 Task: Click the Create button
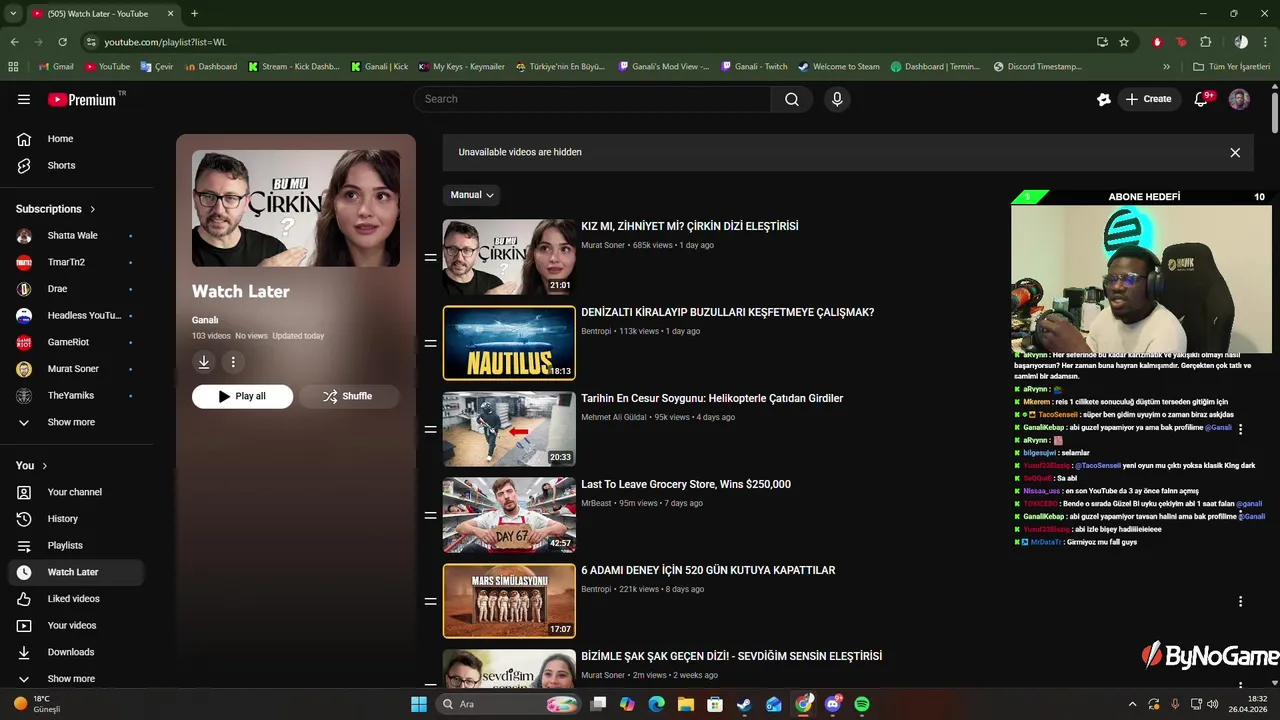click(1148, 99)
